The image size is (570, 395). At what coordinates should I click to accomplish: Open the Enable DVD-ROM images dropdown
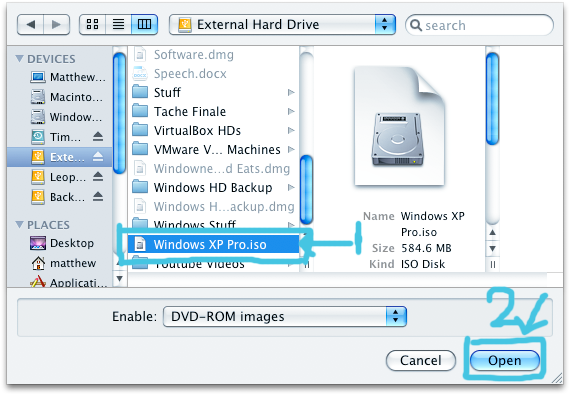(x=285, y=317)
